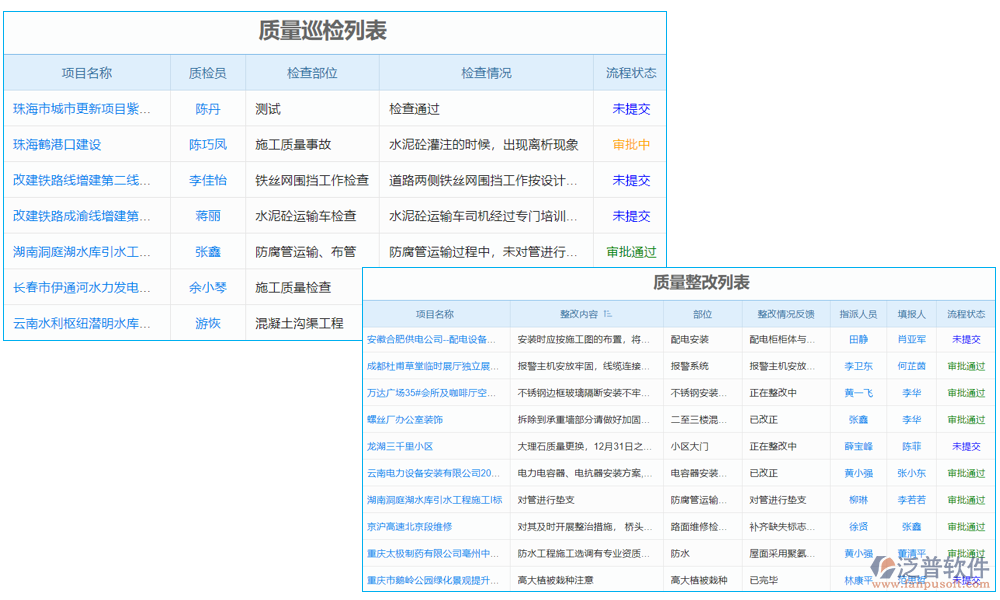This screenshot has height=600, width=1000.
Task: Open the 未提交 status for the 测试 inspection row
Action: pyautogui.click(x=630, y=108)
